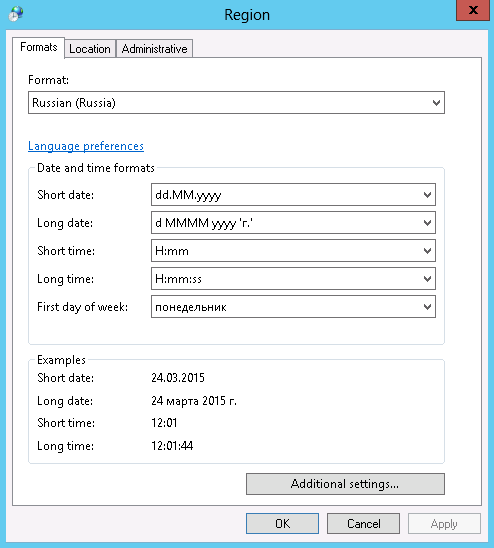This screenshot has width=494, height=548.
Task: Click the Cancel button
Action: [x=363, y=524]
